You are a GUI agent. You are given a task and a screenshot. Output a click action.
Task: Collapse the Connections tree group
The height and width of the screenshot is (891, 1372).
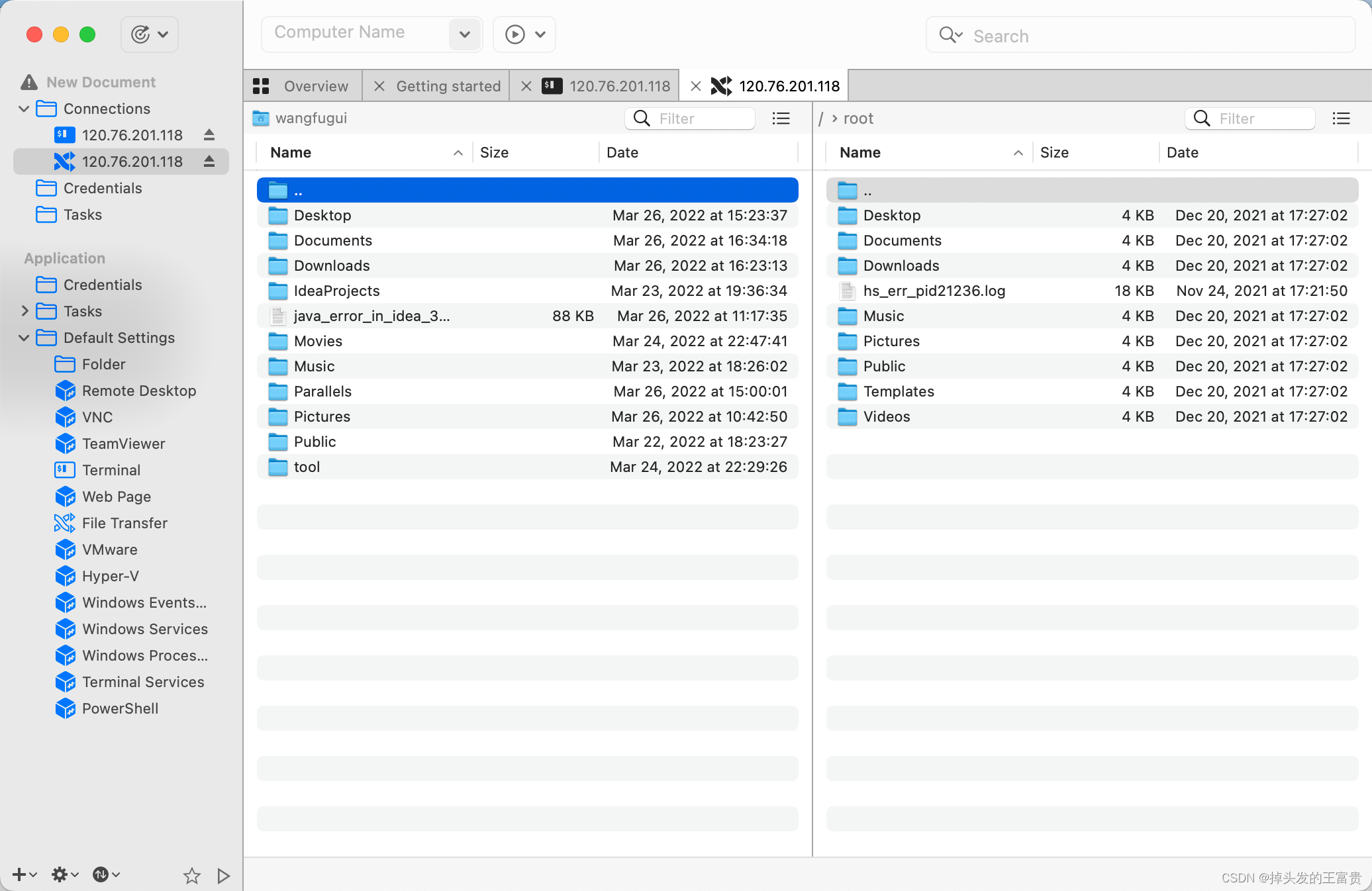pos(24,109)
